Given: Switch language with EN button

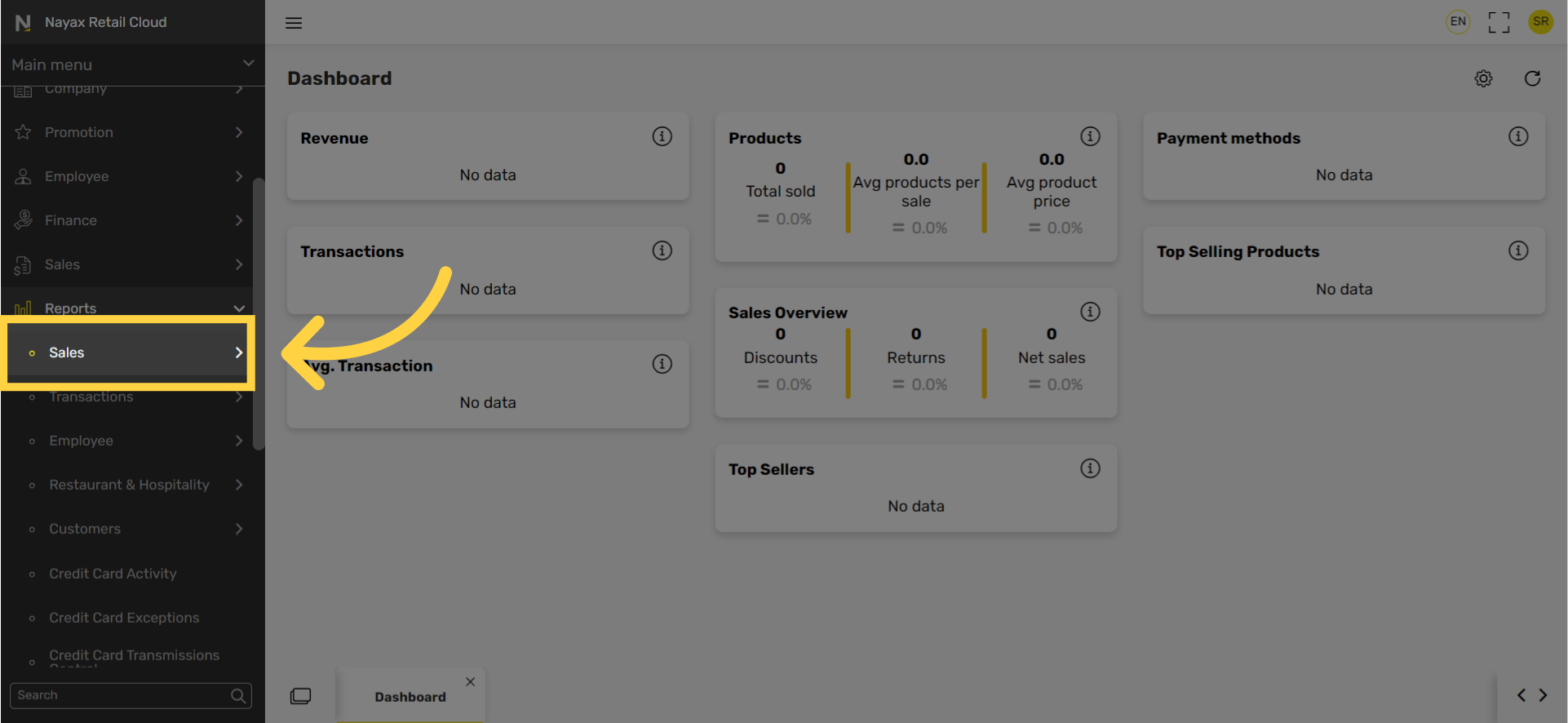Looking at the screenshot, I should coord(1458,22).
